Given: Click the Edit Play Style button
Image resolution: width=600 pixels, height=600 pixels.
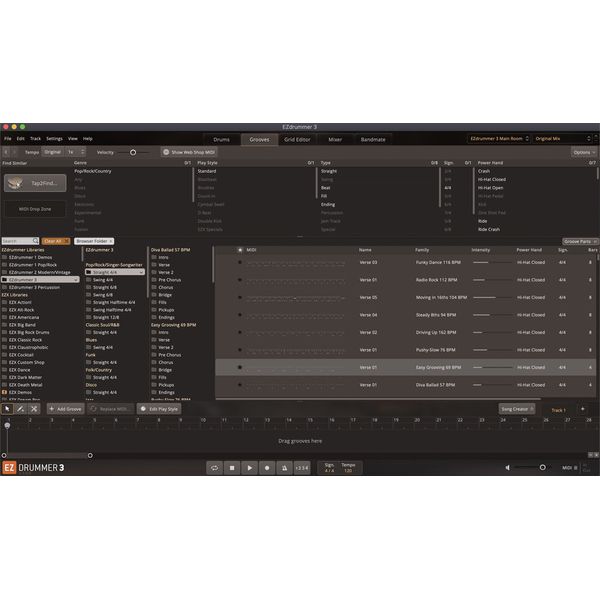Looking at the screenshot, I should (159, 409).
